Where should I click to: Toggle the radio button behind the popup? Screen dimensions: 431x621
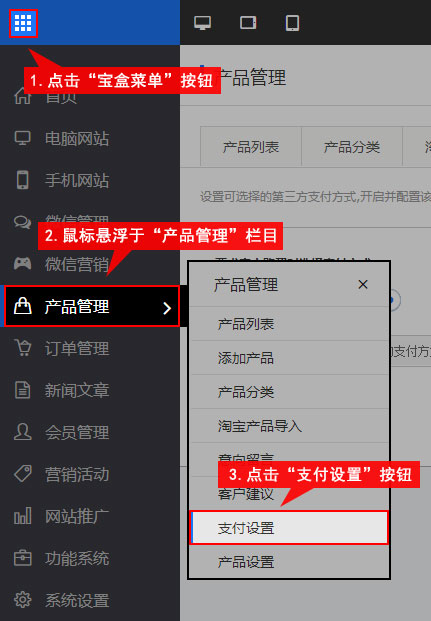pyautogui.click(x=395, y=300)
